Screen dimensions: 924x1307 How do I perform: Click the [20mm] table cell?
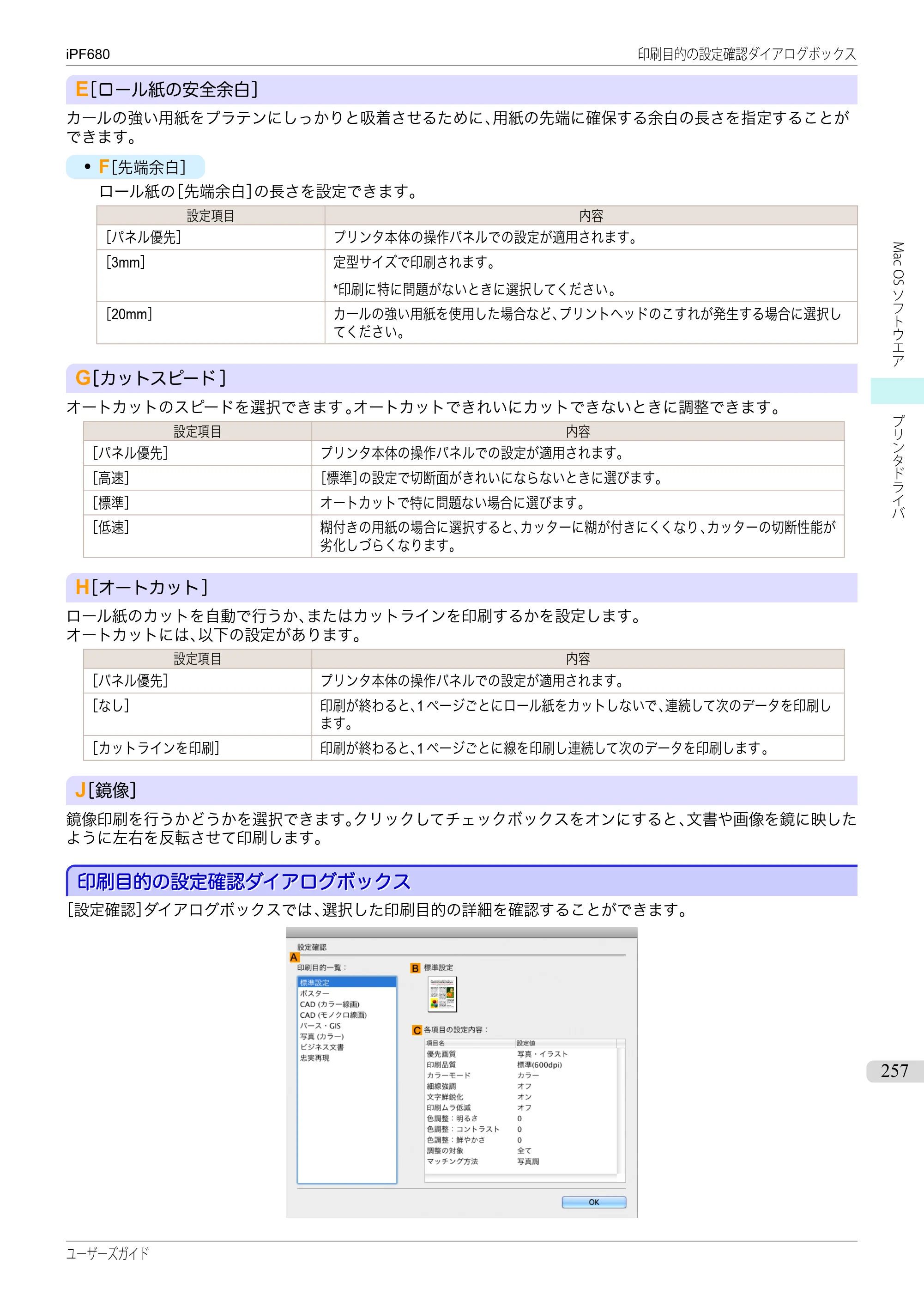coord(211,322)
